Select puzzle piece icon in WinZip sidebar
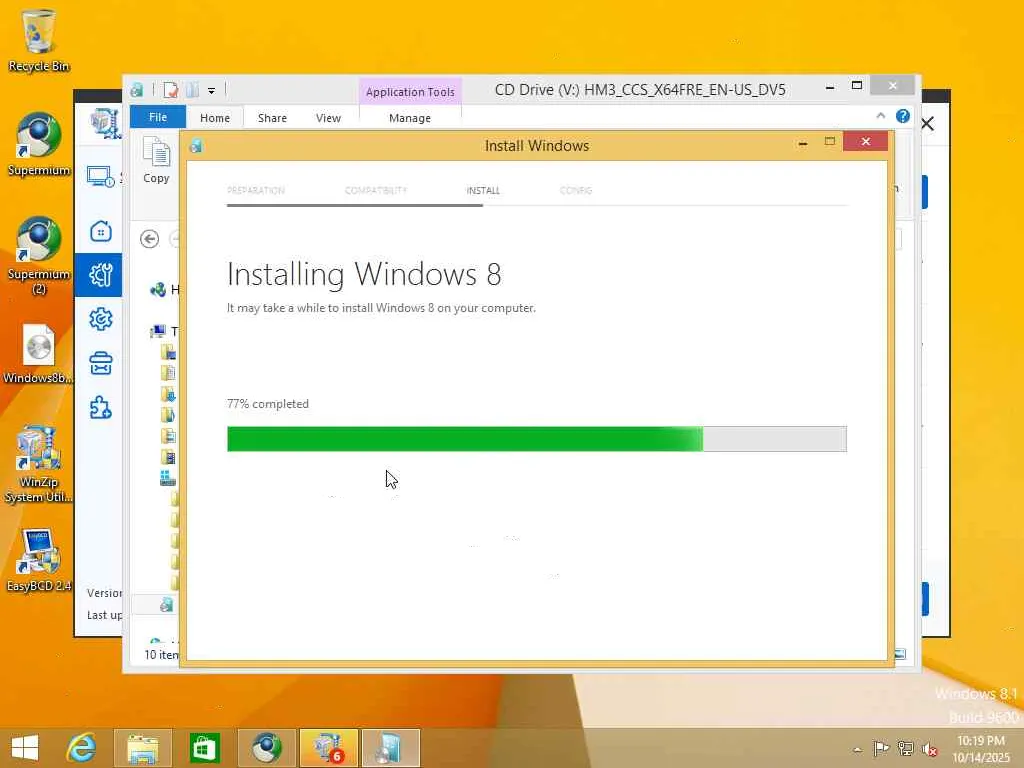Viewport: 1024px width, 768px height. pos(101,408)
